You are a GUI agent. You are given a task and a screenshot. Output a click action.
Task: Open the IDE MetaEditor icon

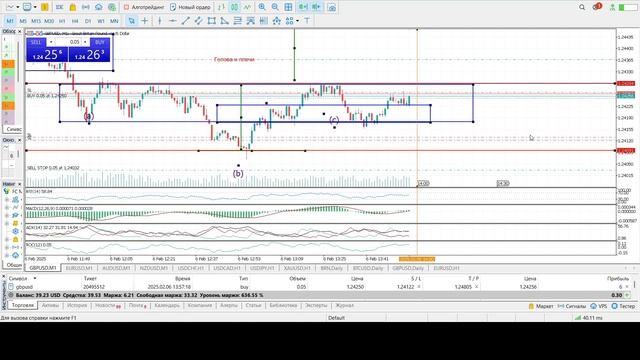pos(60,7)
